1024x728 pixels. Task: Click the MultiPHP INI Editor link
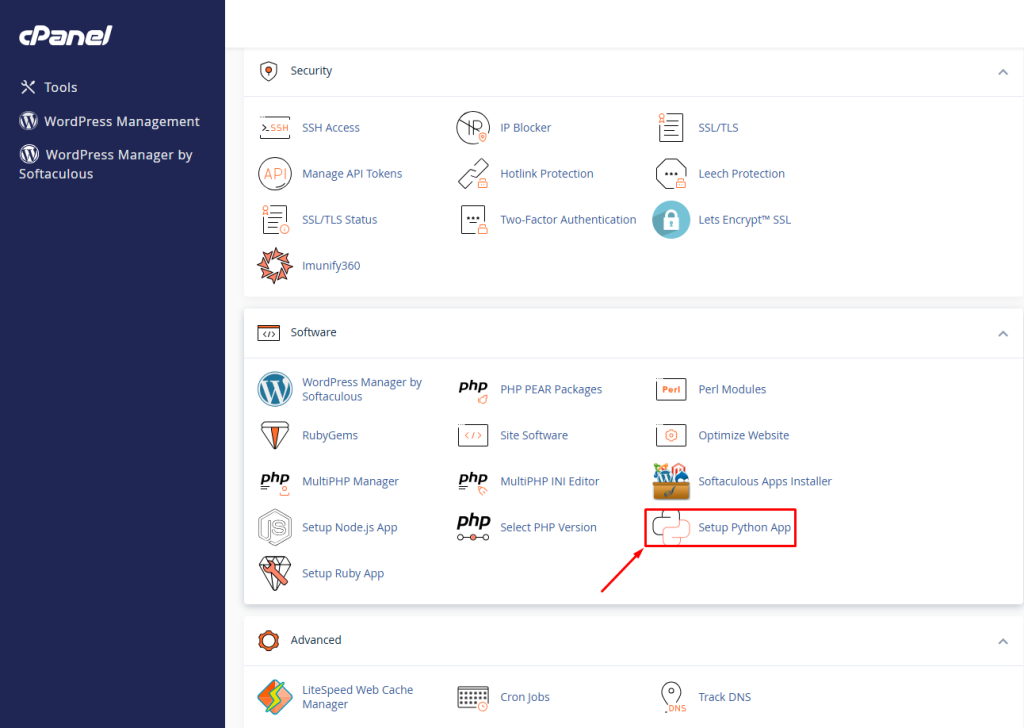pos(549,481)
